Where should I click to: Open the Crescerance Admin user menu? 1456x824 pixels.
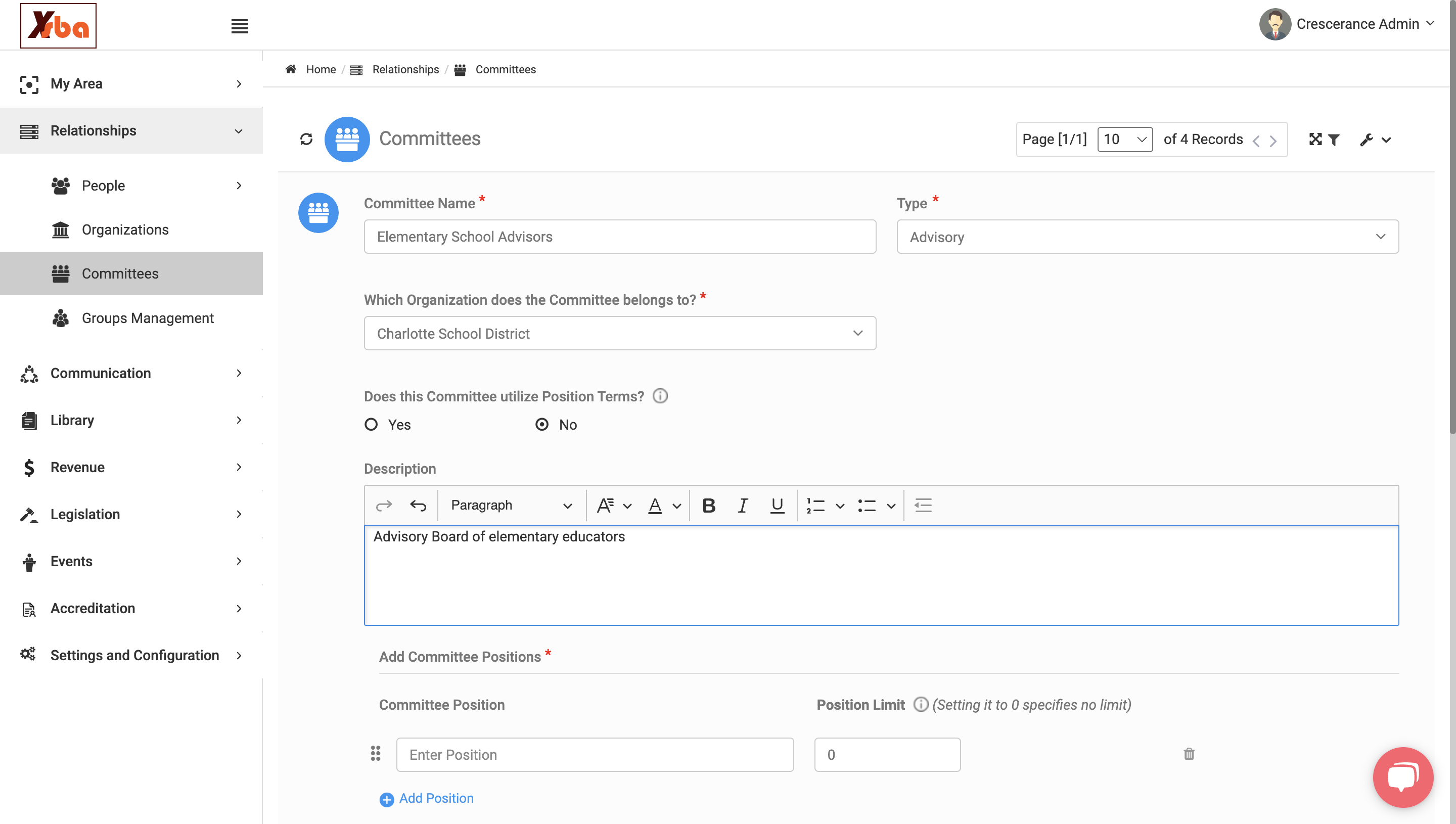pos(1347,24)
